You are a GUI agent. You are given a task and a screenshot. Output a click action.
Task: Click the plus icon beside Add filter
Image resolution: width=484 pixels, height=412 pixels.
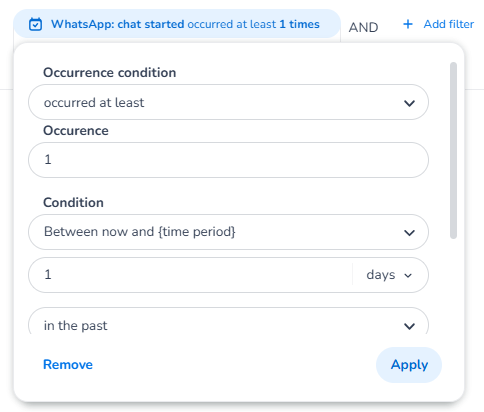tap(408, 24)
